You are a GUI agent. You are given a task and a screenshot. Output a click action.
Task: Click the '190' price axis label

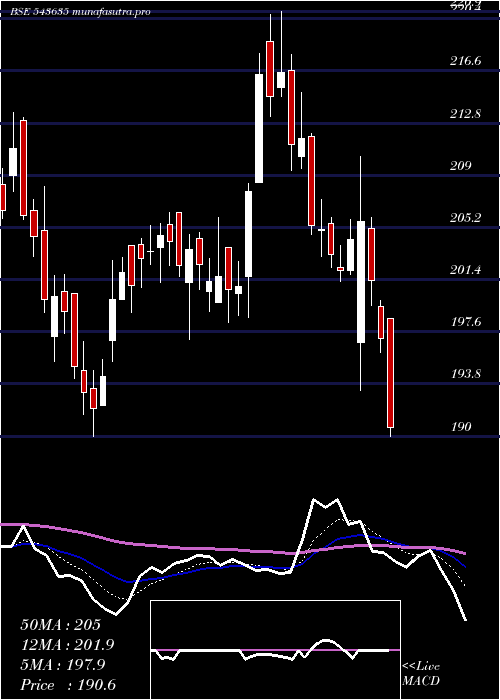[x=461, y=427]
